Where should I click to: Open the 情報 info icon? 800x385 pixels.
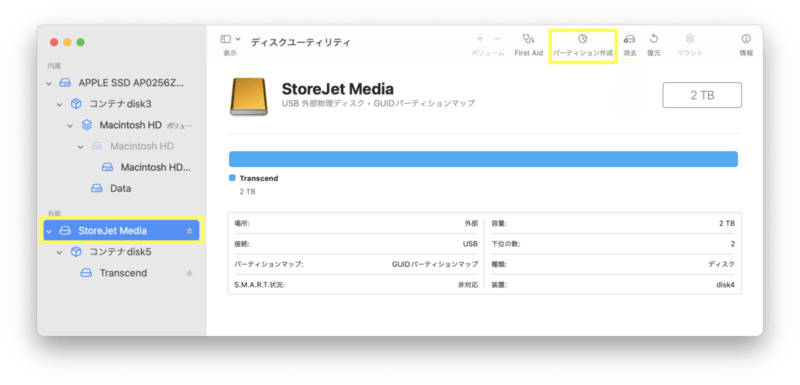(746, 45)
